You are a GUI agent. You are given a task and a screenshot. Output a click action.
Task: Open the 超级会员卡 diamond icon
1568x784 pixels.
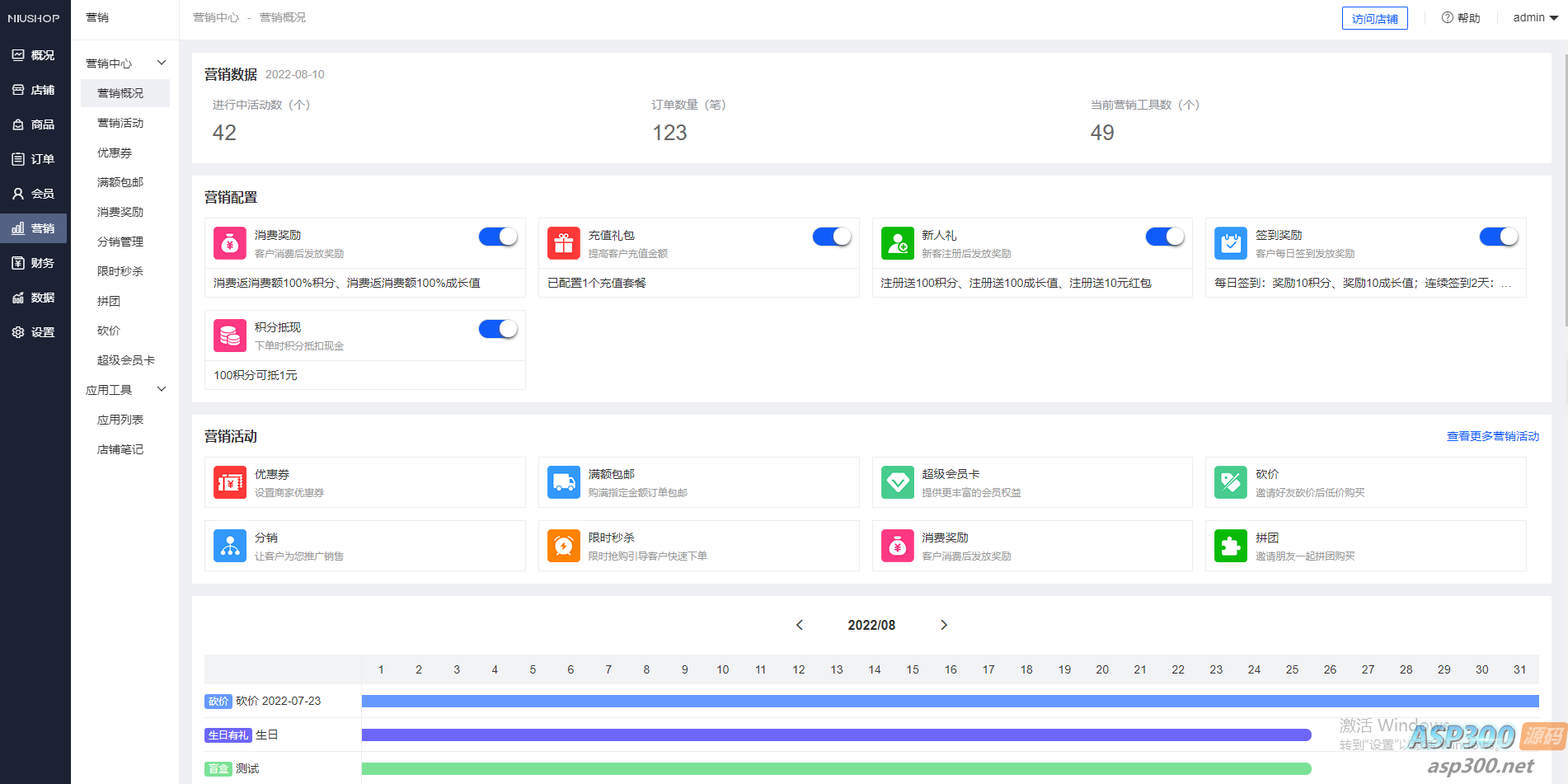tap(897, 482)
